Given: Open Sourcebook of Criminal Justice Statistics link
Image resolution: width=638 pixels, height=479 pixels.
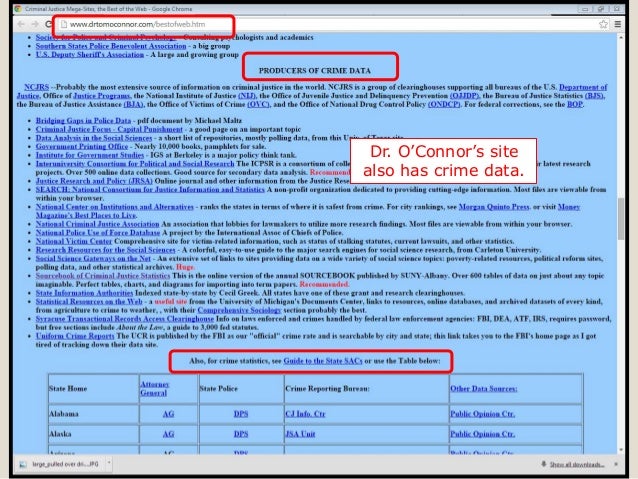Looking at the screenshot, I should click(103, 276).
